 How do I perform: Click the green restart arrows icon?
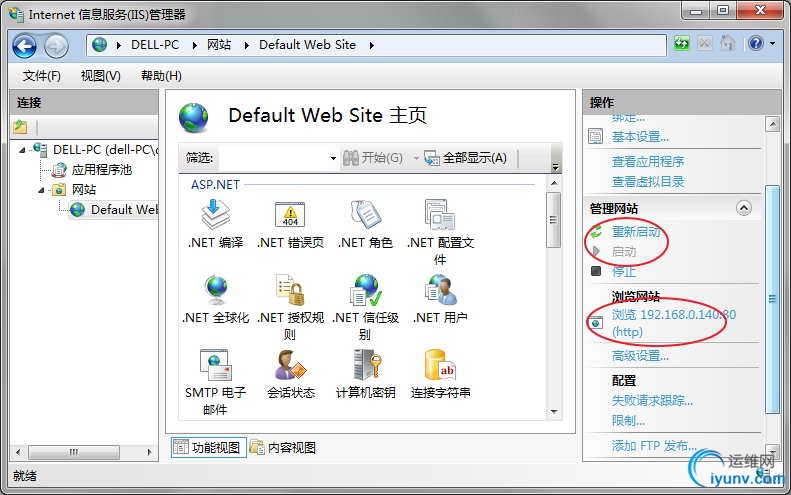tap(596, 232)
